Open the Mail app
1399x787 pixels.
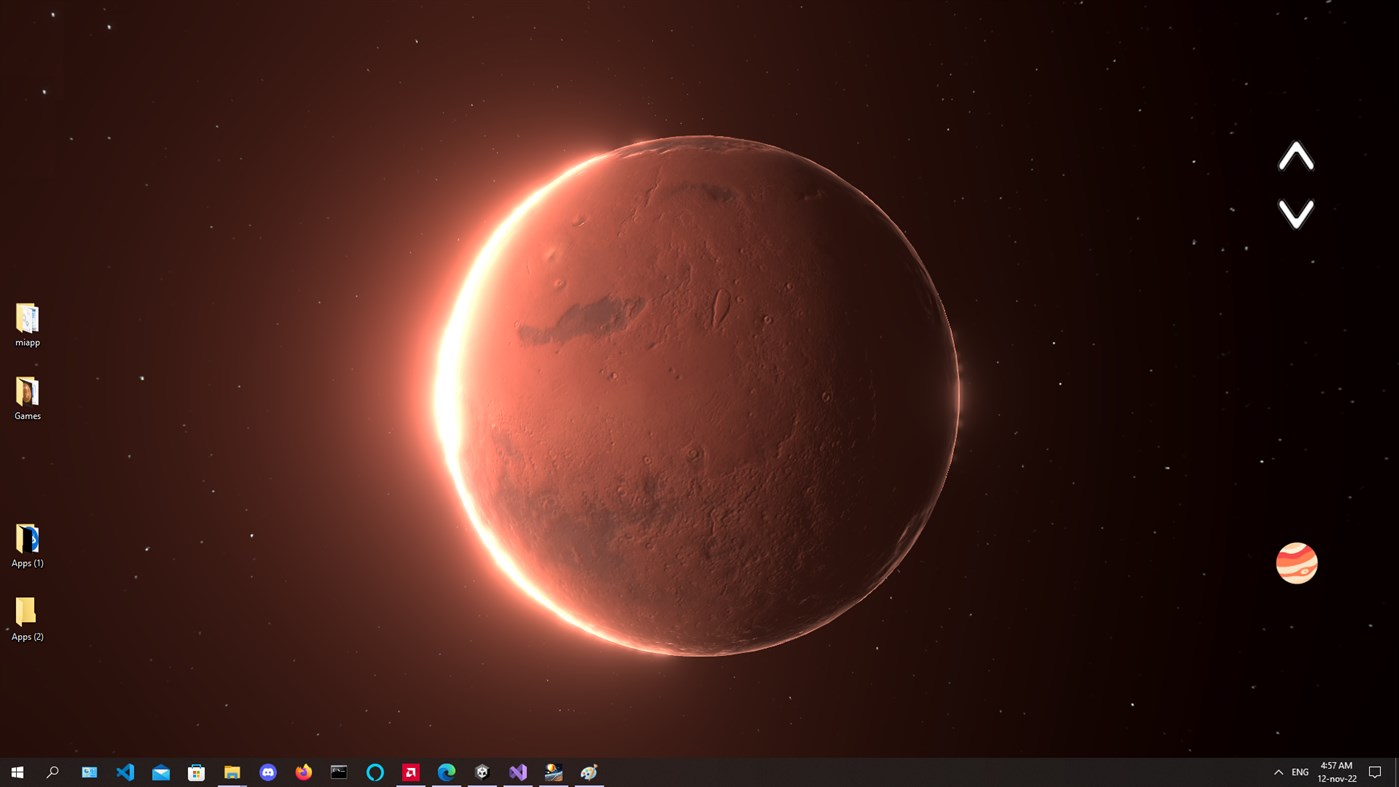tap(161, 771)
